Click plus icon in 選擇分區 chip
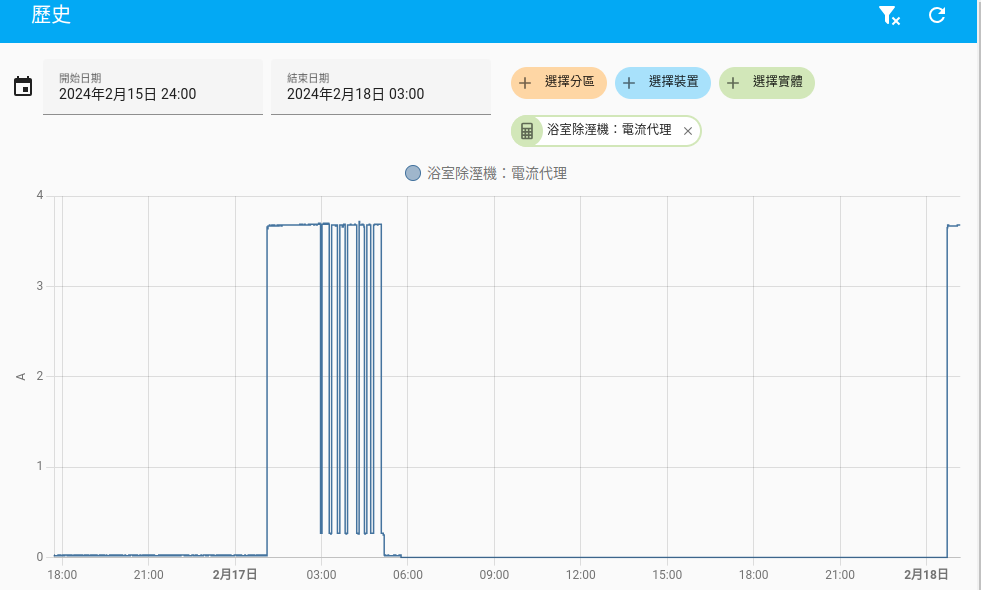This screenshot has width=981, height=590. pyautogui.click(x=526, y=83)
